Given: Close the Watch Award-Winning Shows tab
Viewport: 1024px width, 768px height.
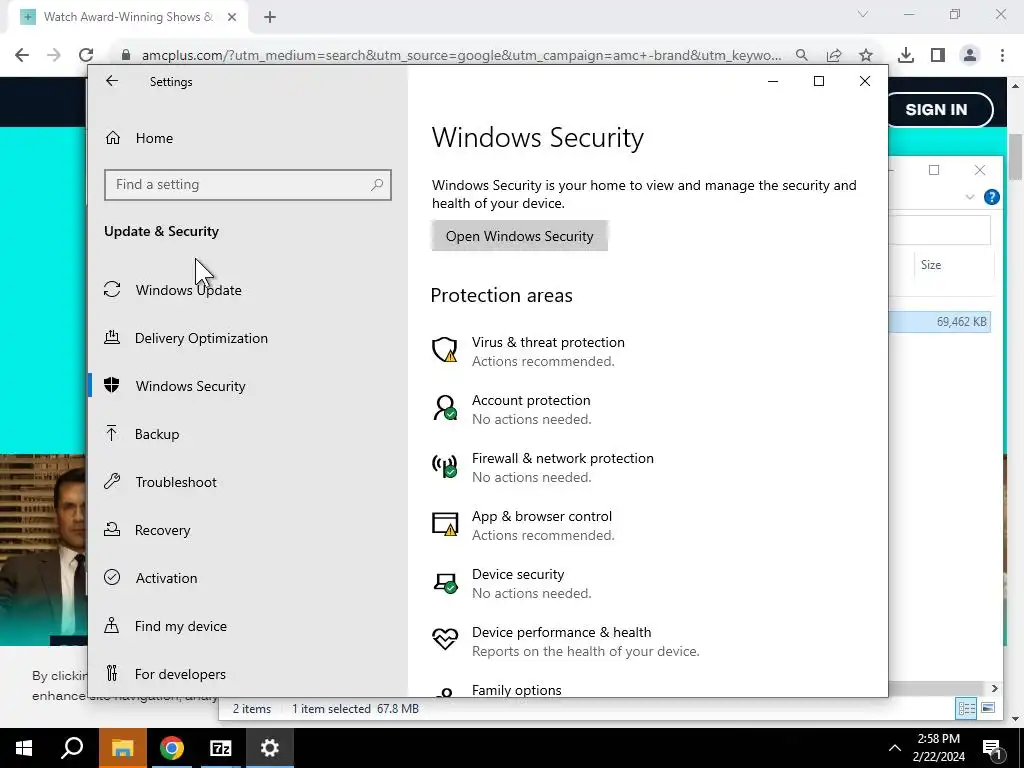Looking at the screenshot, I should pos(232,17).
